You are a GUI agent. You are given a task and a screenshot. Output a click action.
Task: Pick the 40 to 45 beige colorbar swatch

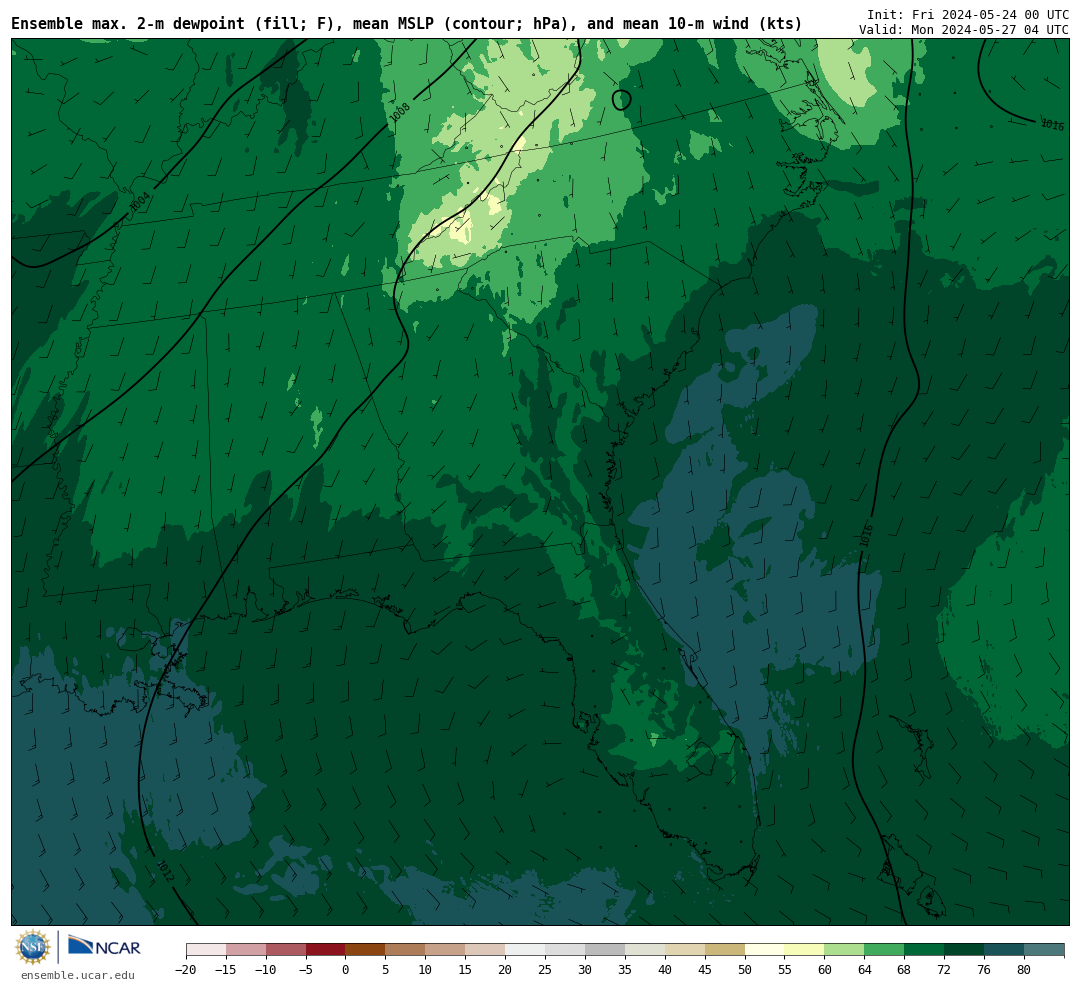(x=685, y=950)
